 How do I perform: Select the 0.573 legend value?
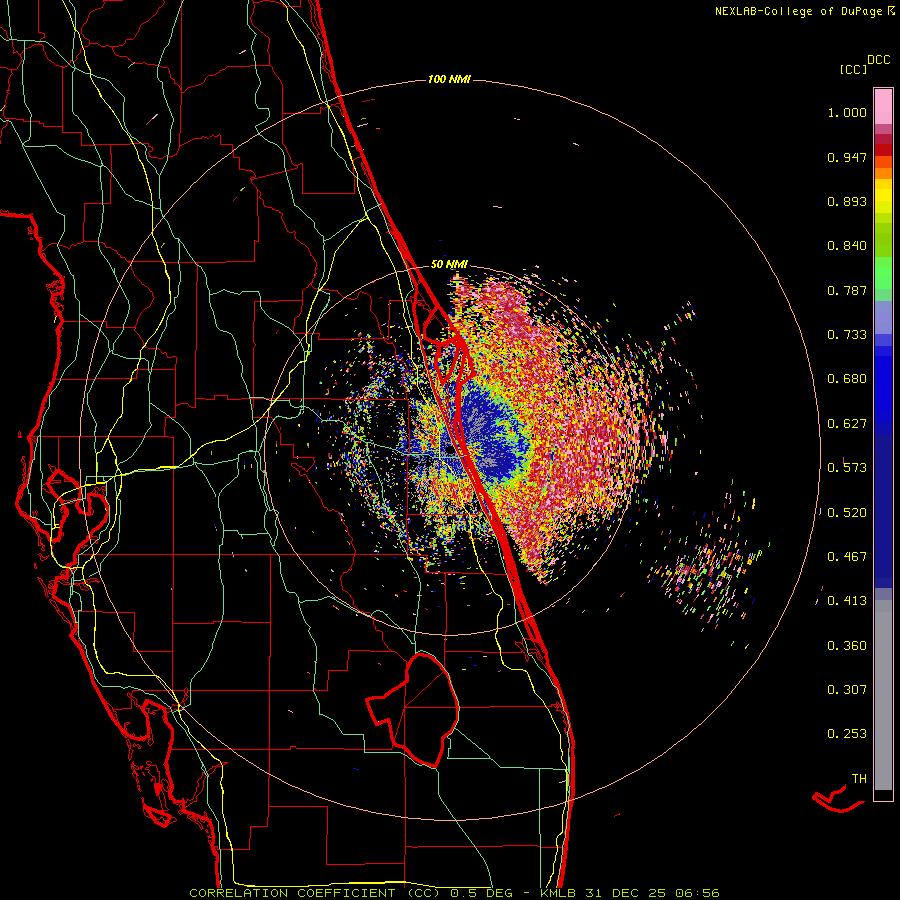point(847,468)
